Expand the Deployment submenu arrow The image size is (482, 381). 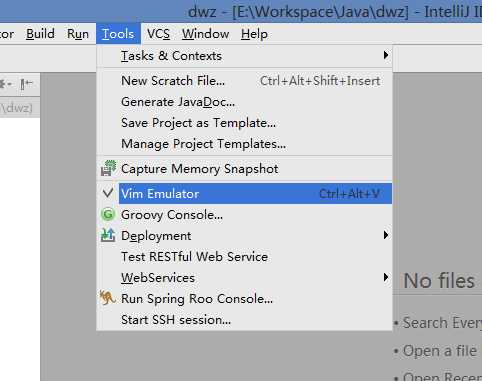(x=386, y=235)
